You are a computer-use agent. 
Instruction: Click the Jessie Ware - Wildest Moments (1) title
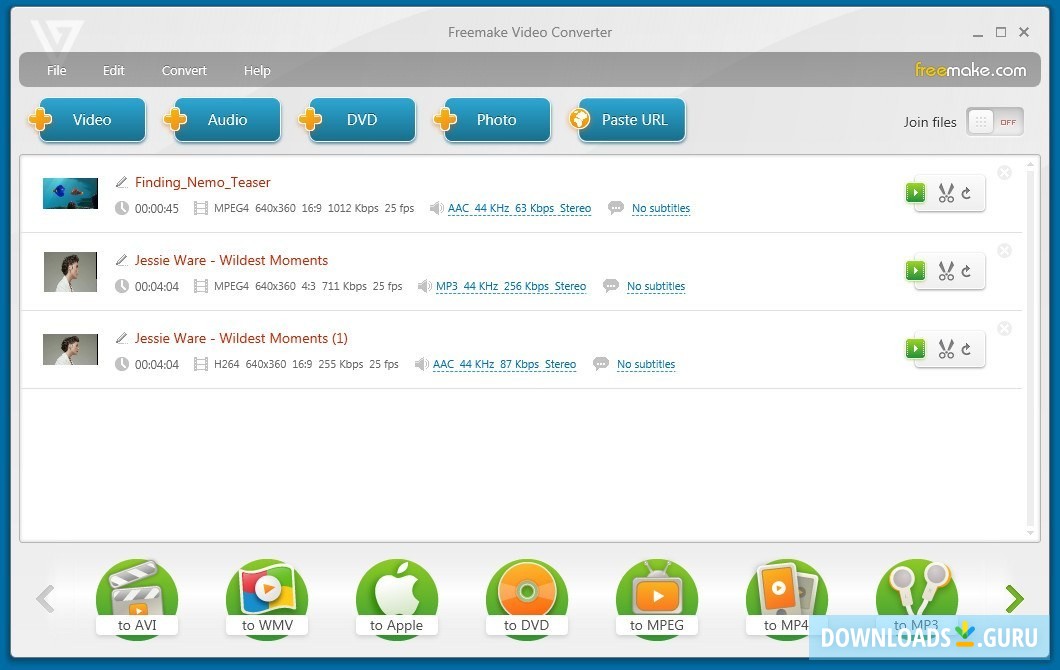pyautogui.click(x=241, y=338)
